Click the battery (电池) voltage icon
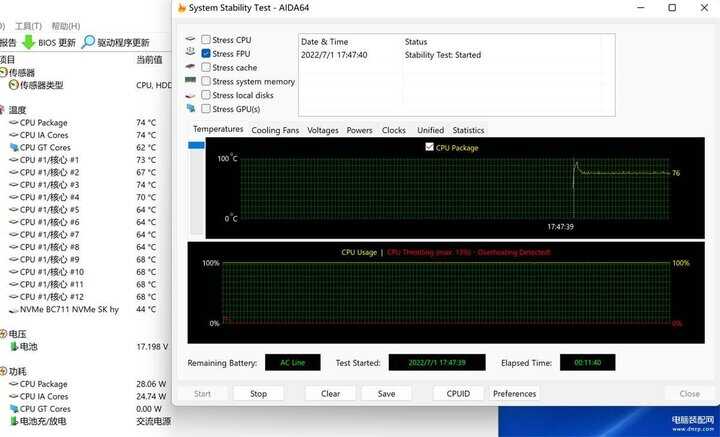This screenshot has width=720, height=437. click(12, 346)
